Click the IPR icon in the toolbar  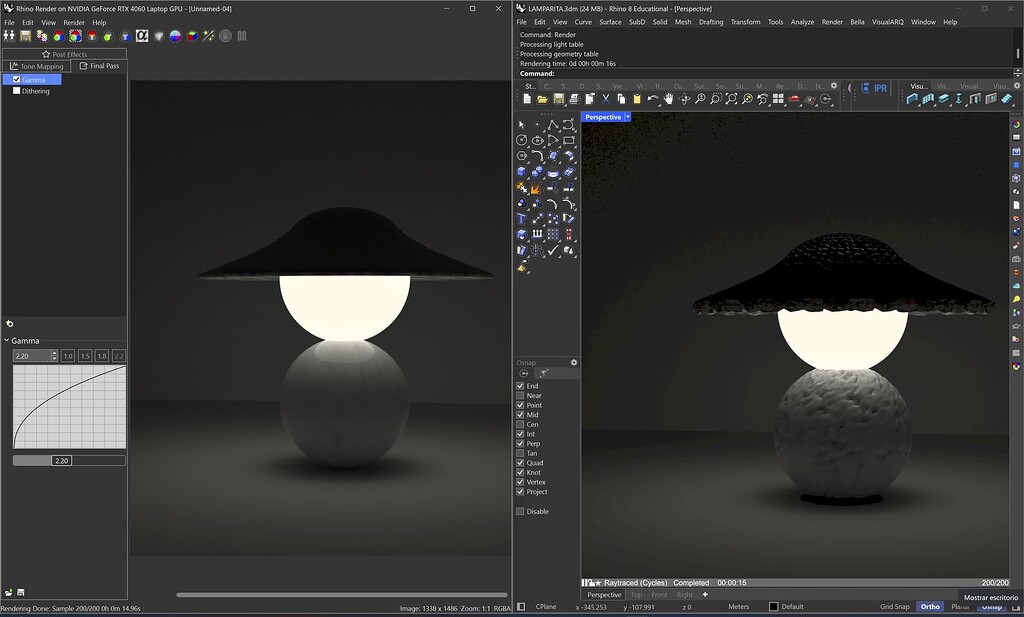click(x=877, y=87)
